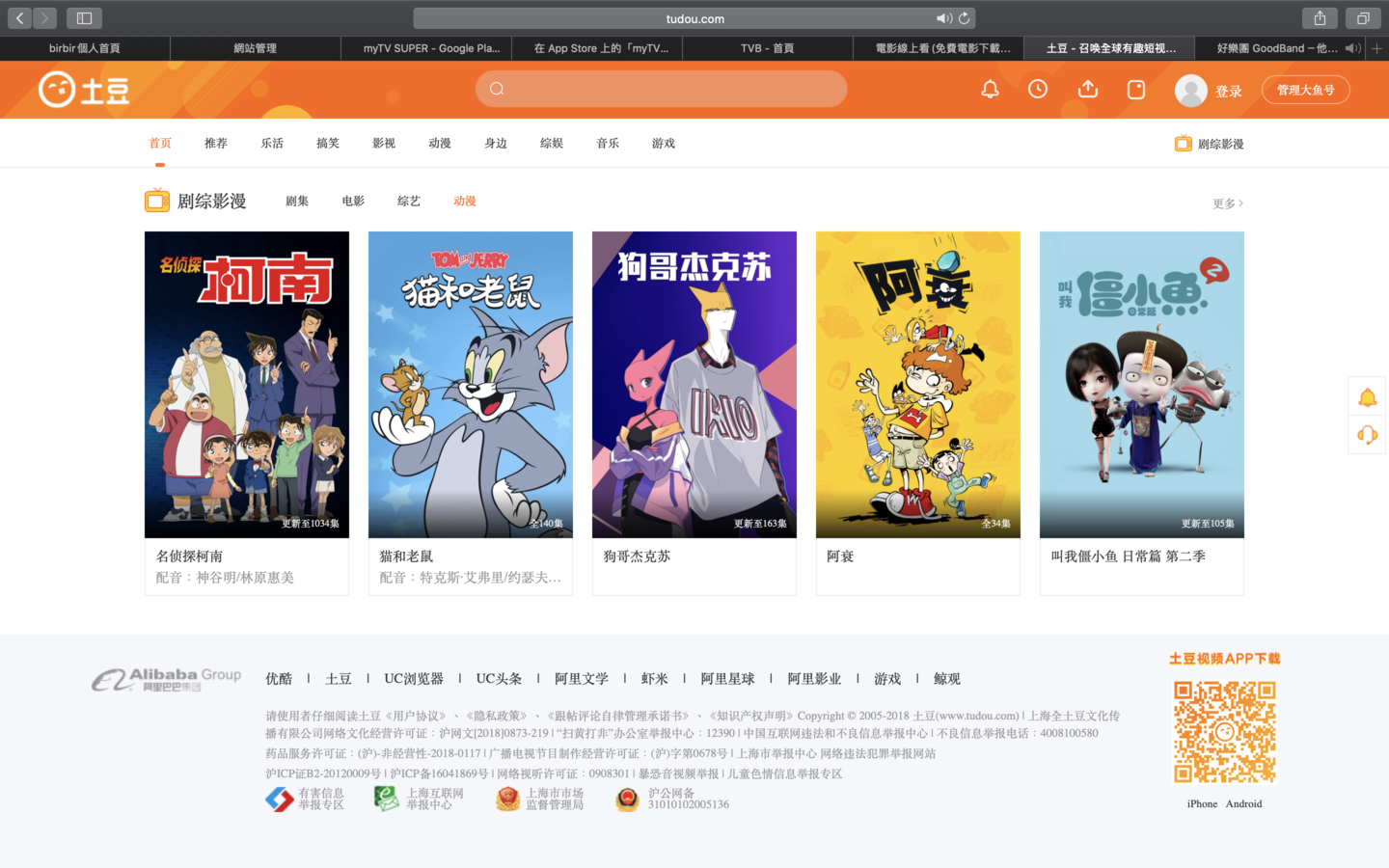Click the upload video icon

1088,89
